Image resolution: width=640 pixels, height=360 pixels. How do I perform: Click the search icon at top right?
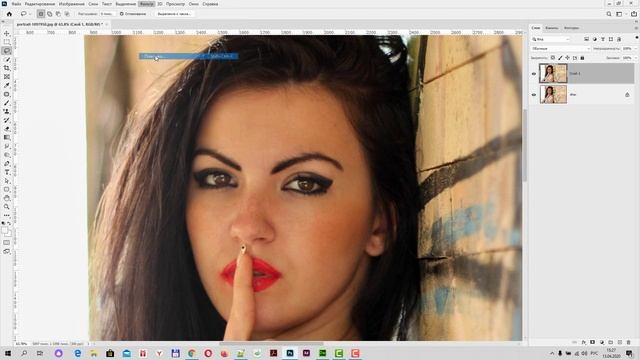(x=609, y=14)
